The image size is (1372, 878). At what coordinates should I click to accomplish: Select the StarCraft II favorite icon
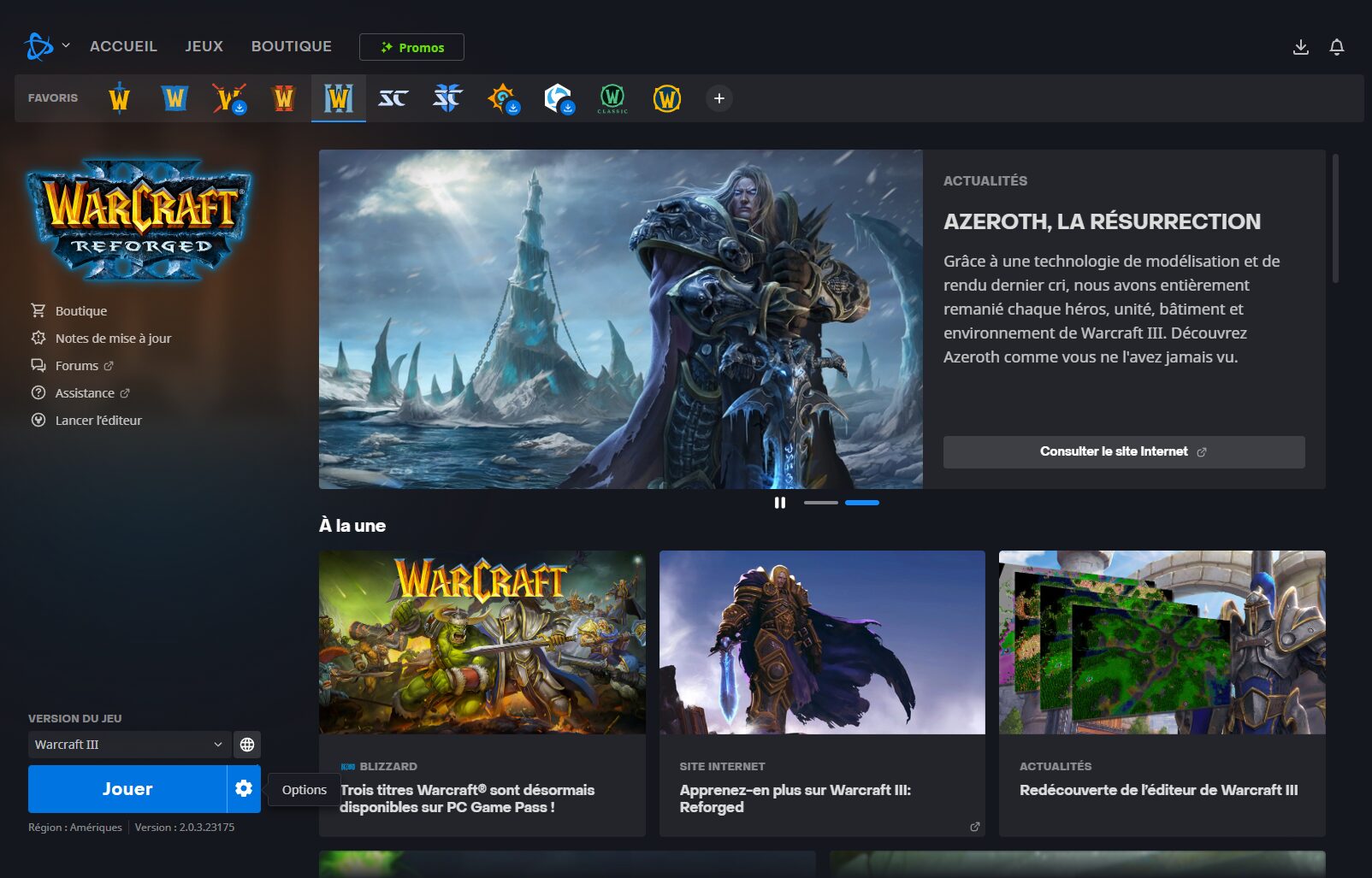click(x=447, y=98)
